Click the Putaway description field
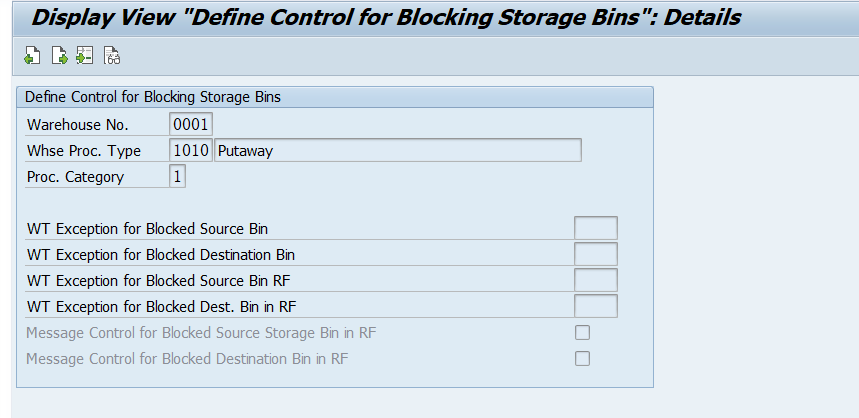859x418 pixels. [x=398, y=151]
